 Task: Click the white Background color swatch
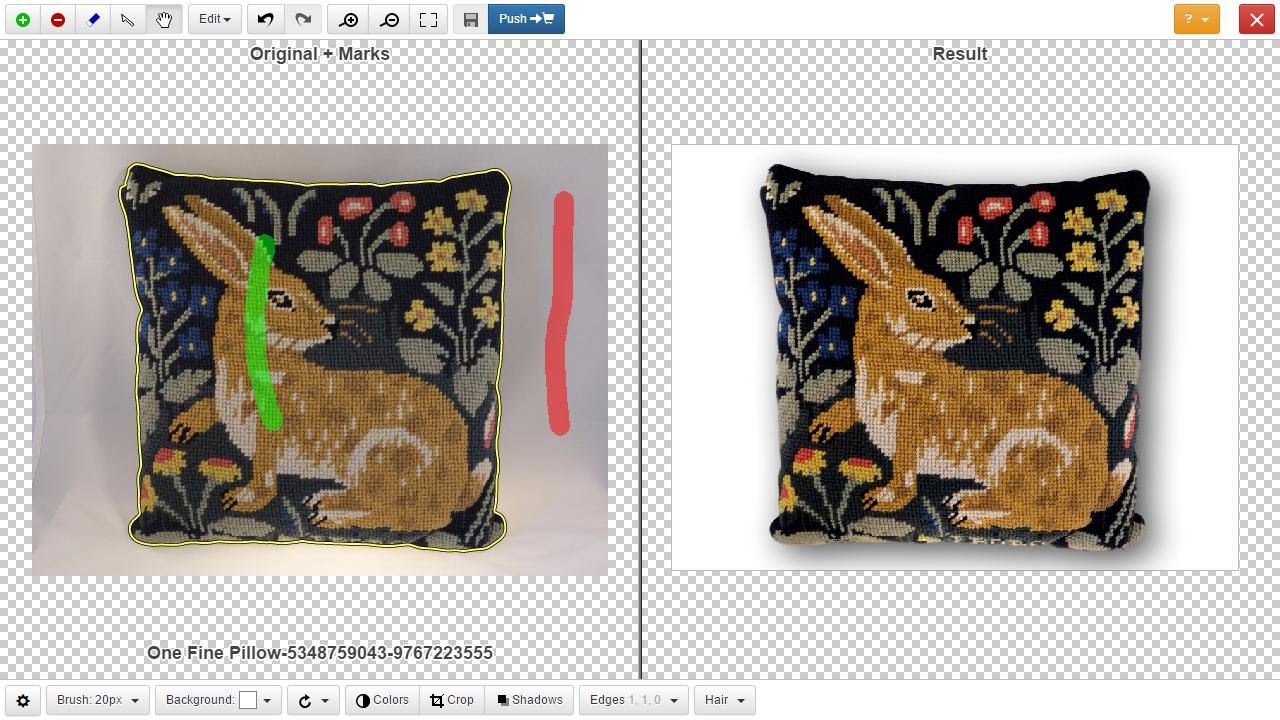pos(248,700)
